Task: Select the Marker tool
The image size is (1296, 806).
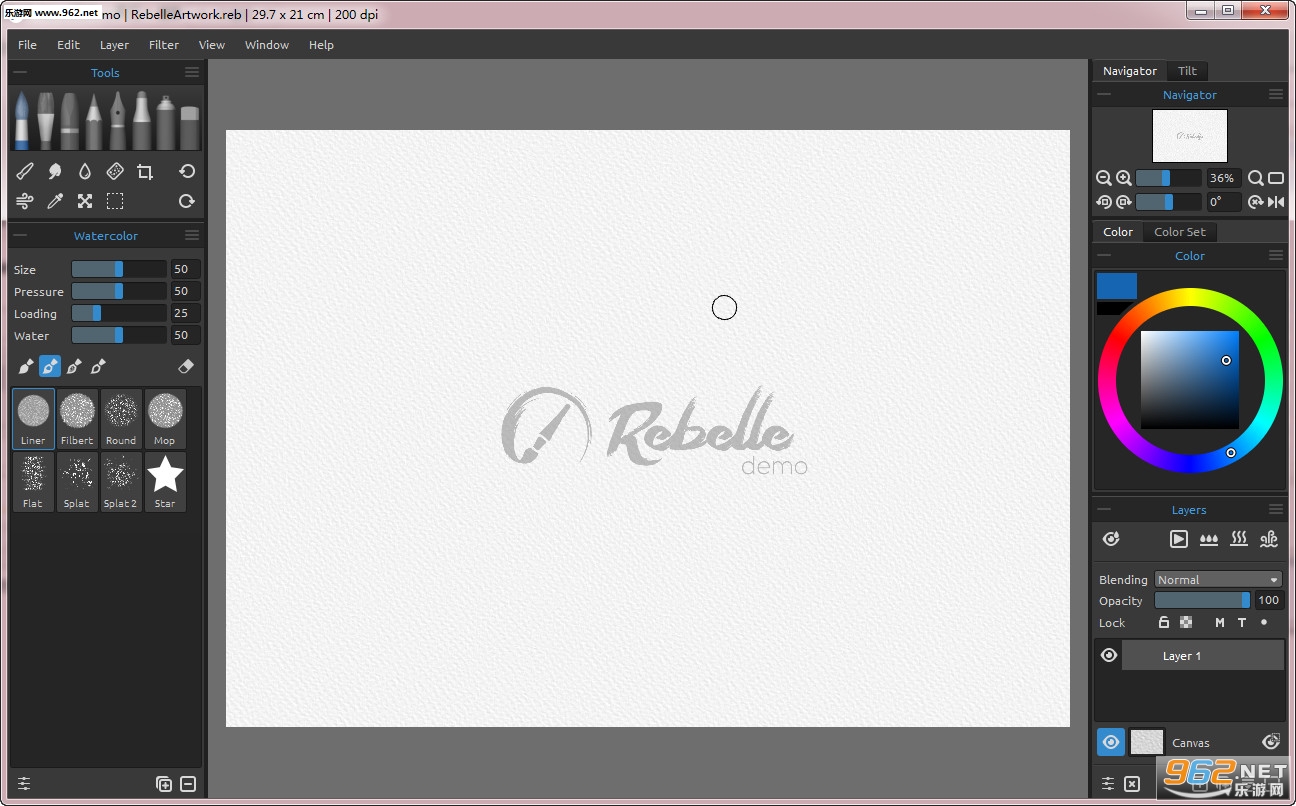Action: click(141, 121)
